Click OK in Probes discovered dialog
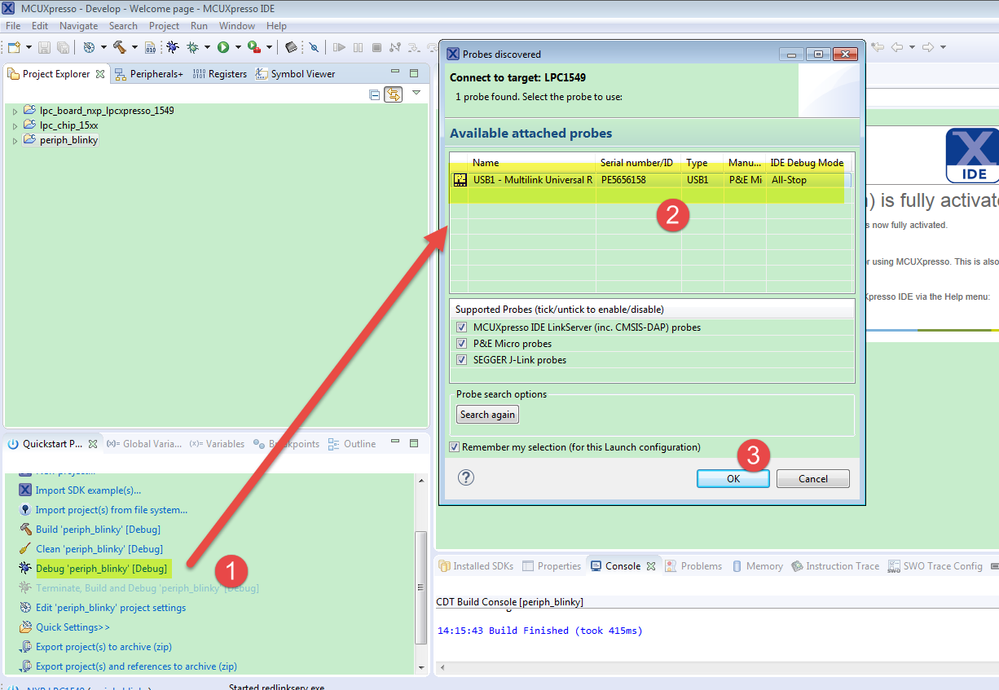The width and height of the screenshot is (999, 690). (733, 478)
